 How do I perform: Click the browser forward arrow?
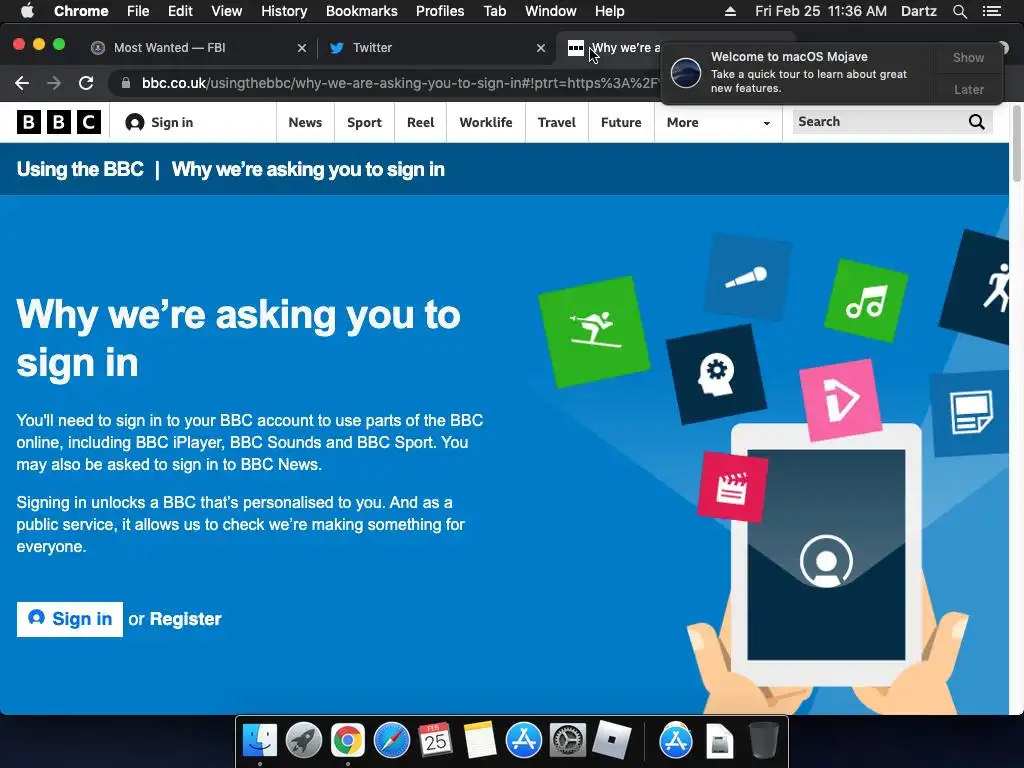point(54,83)
